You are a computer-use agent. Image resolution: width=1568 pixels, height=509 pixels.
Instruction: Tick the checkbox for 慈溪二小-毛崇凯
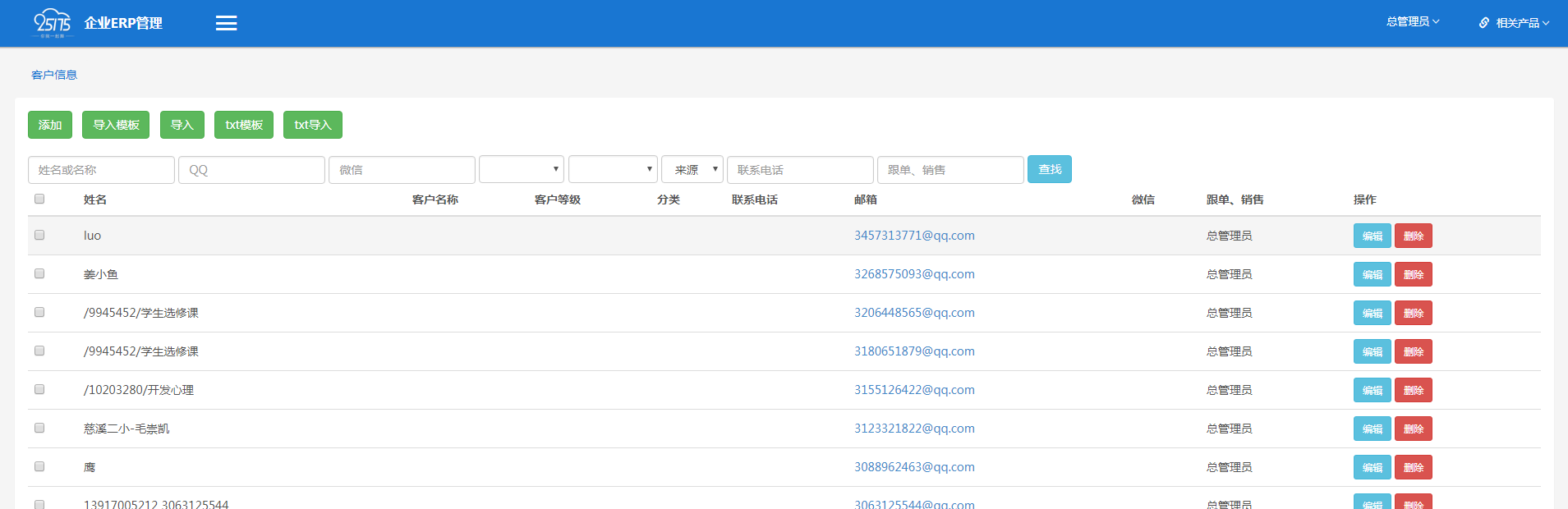coord(39,428)
